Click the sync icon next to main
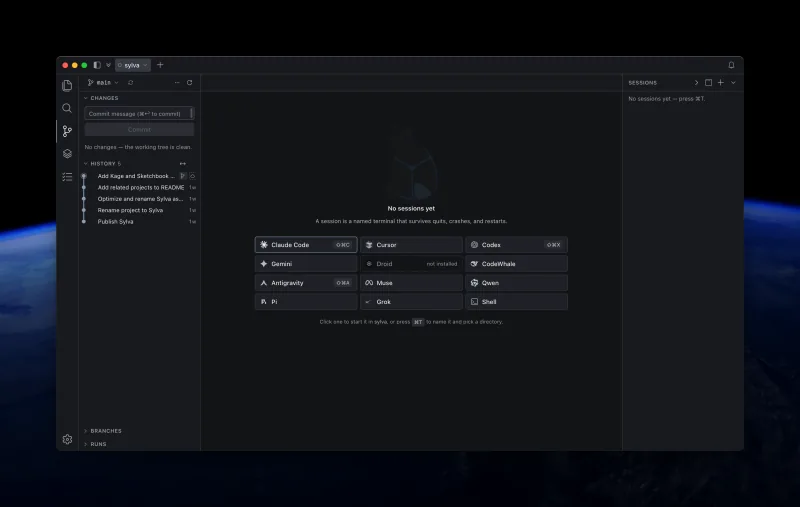Image resolution: width=800 pixels, height=507 pixels. point(131,83)
